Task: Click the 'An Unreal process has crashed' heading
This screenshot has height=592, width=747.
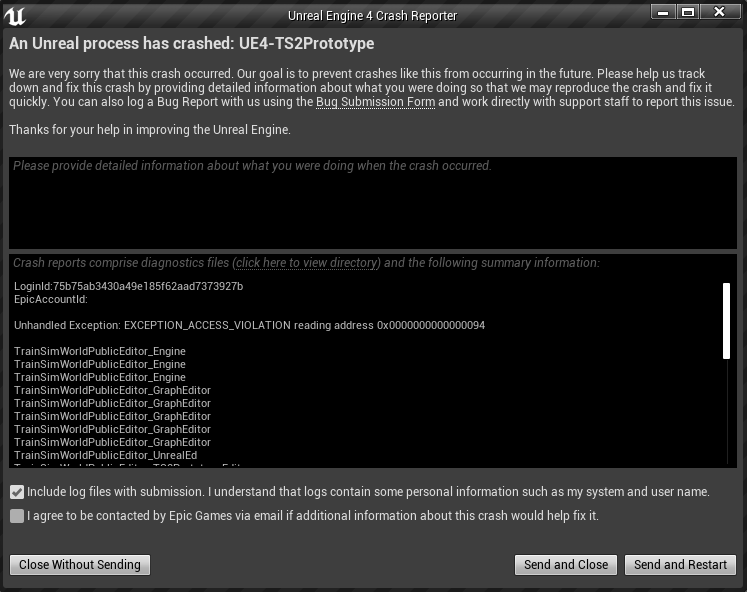Action: (x=192, y=45)
